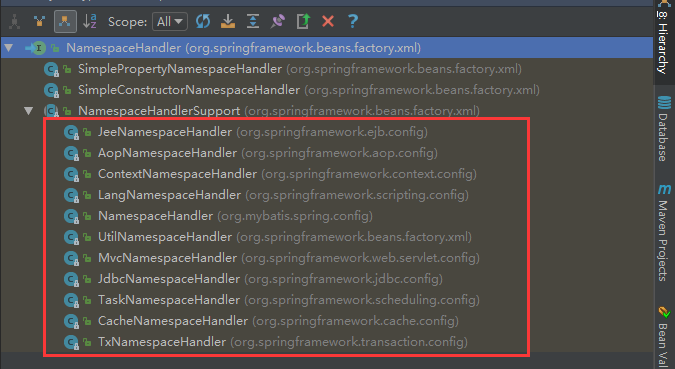Click class icon of mybatis NamespaceHandler
Image resolution: width=675 pixels, height=369 pixels.
tap(71, 216)
